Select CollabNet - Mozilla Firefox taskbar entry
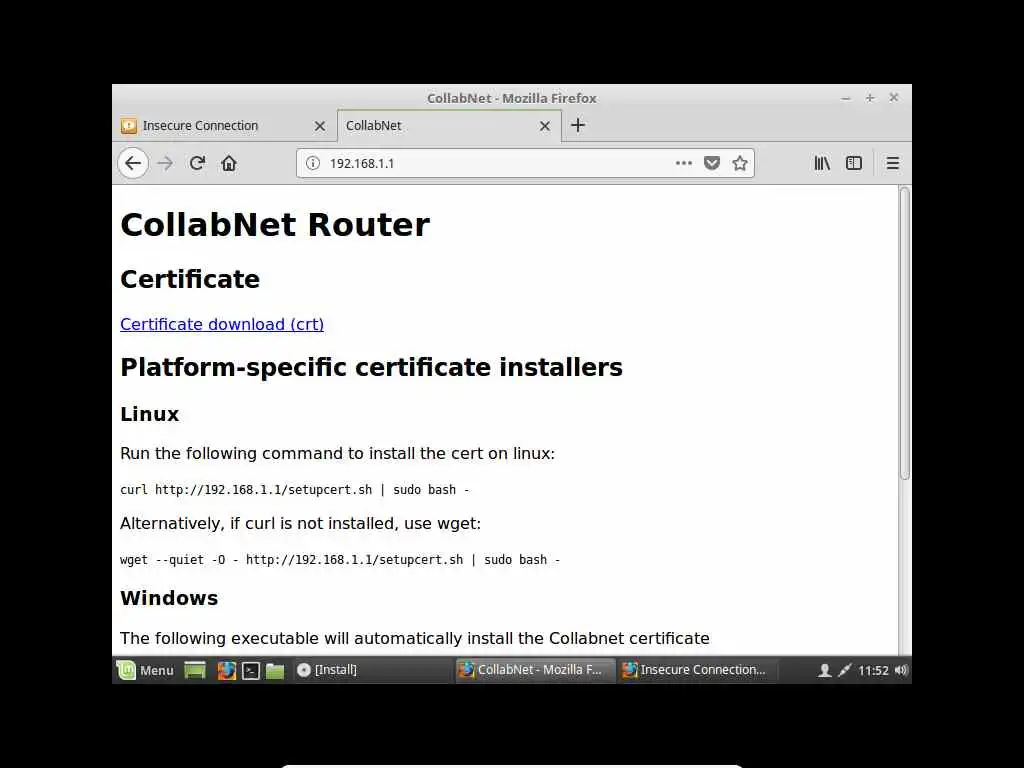 point(536,670)
